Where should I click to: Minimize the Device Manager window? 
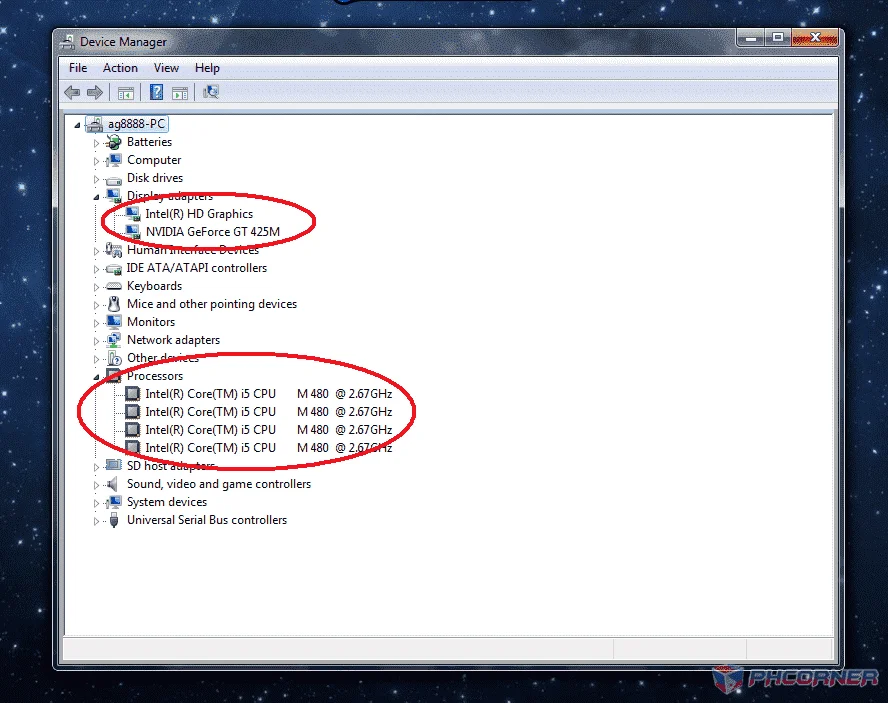[x=751, y=38]
